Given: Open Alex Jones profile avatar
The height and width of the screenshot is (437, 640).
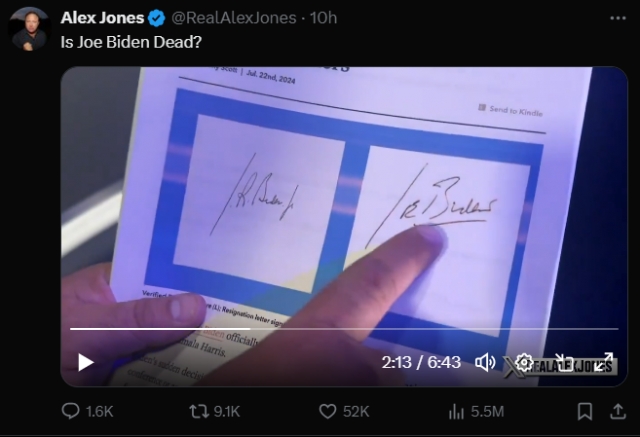Looking at the screenshot, I should [x=29, y=29].
